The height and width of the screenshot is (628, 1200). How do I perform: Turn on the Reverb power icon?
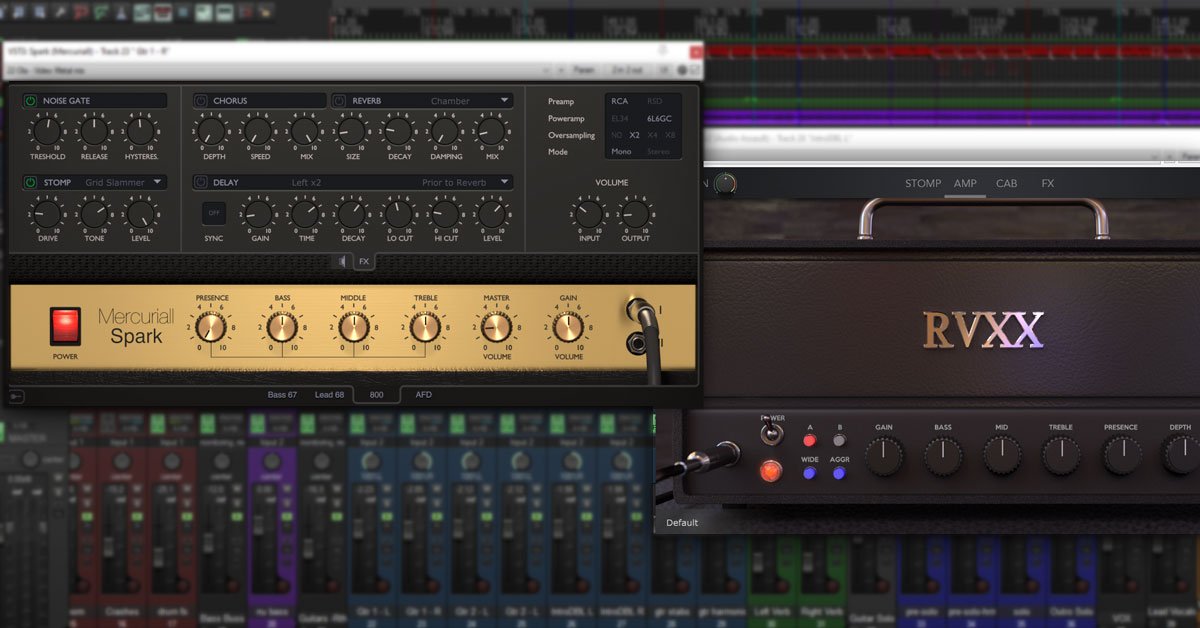(340, 101)
